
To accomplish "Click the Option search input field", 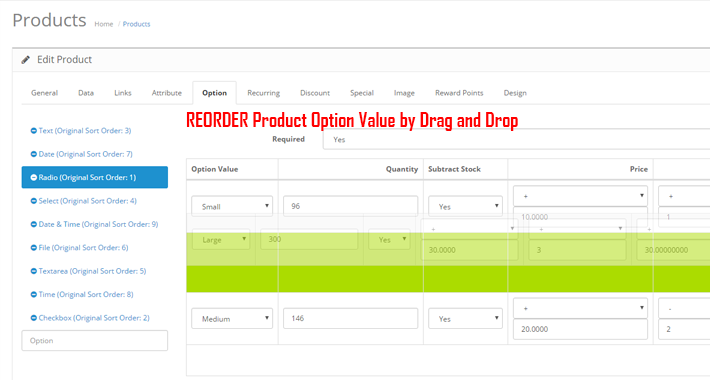I will pyautogui.click(x=95, y=341).
